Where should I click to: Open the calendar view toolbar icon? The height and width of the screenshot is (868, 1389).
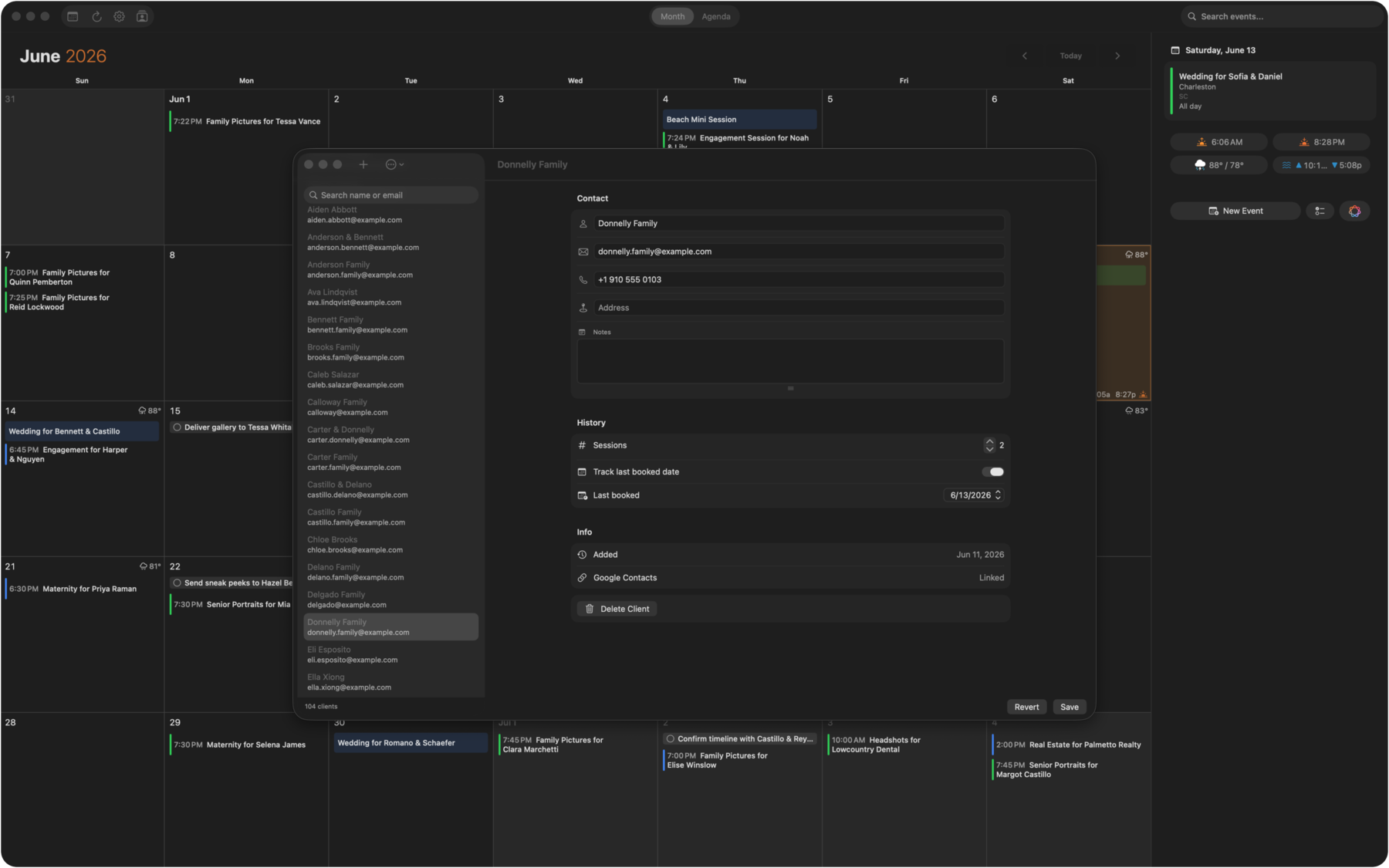[x=73, y=16]
